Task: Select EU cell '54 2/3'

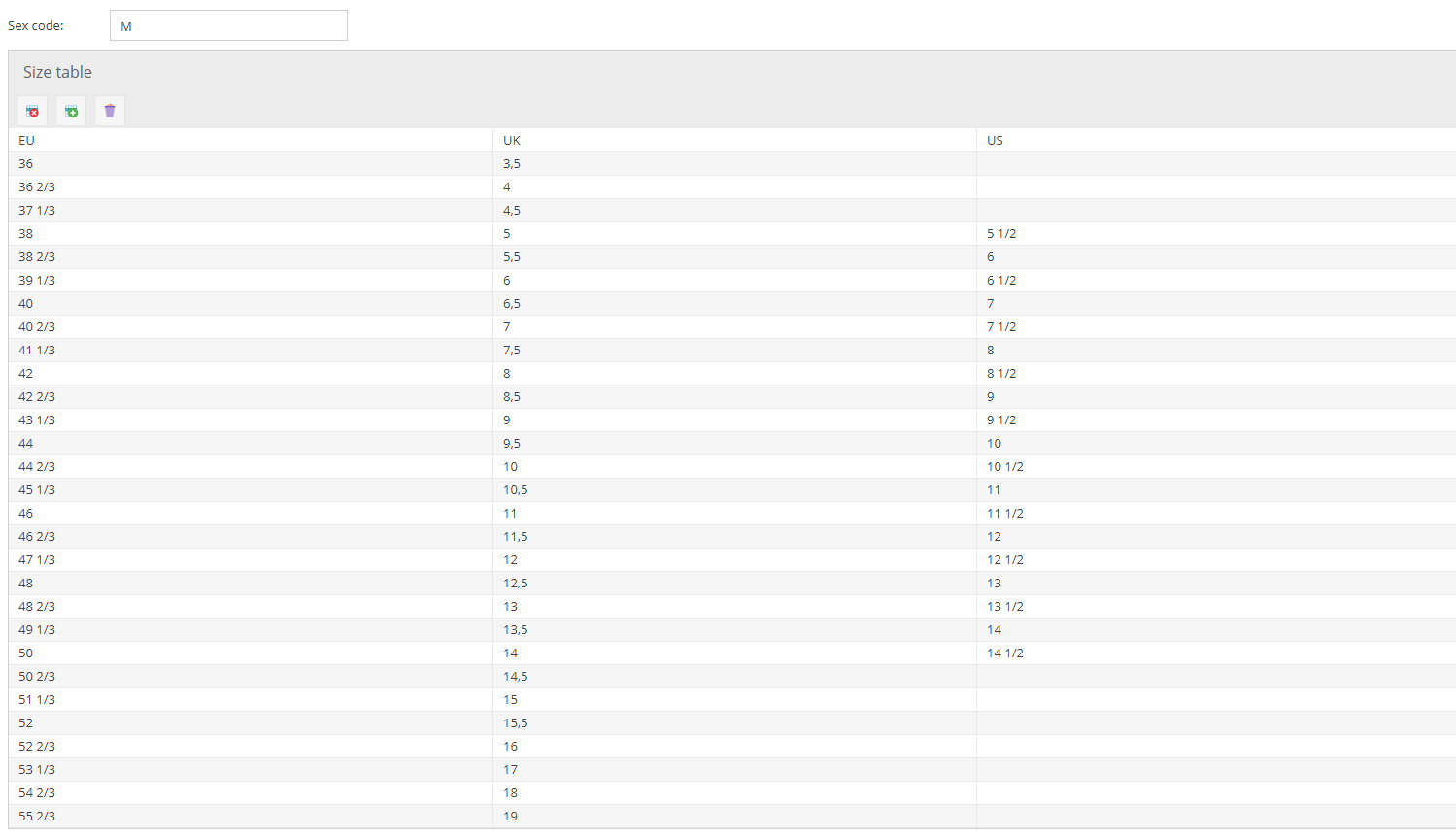Action: click(251, 792)
